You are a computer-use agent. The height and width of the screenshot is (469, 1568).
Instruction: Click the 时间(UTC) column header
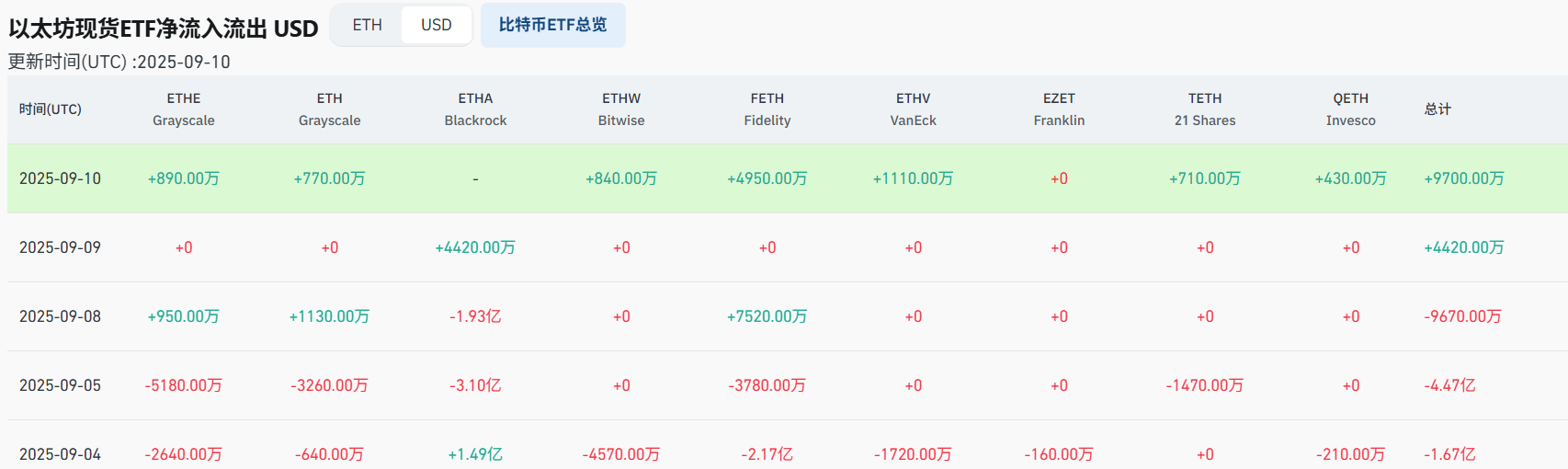[51, 109]
